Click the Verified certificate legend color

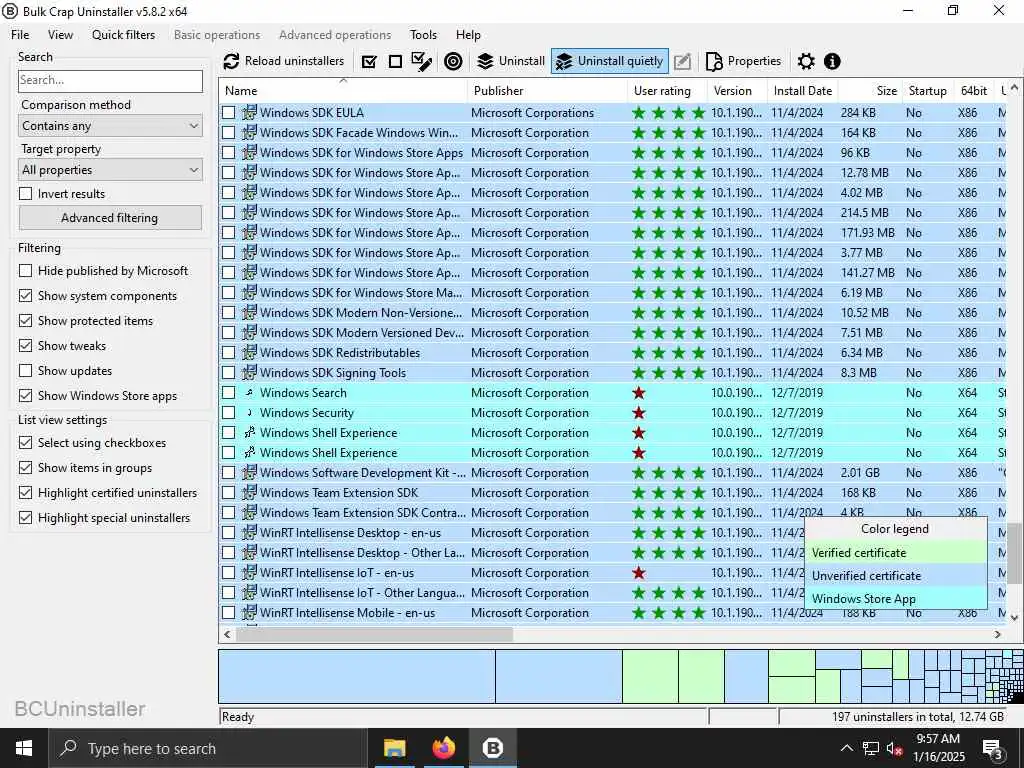[x=895, y=552]
